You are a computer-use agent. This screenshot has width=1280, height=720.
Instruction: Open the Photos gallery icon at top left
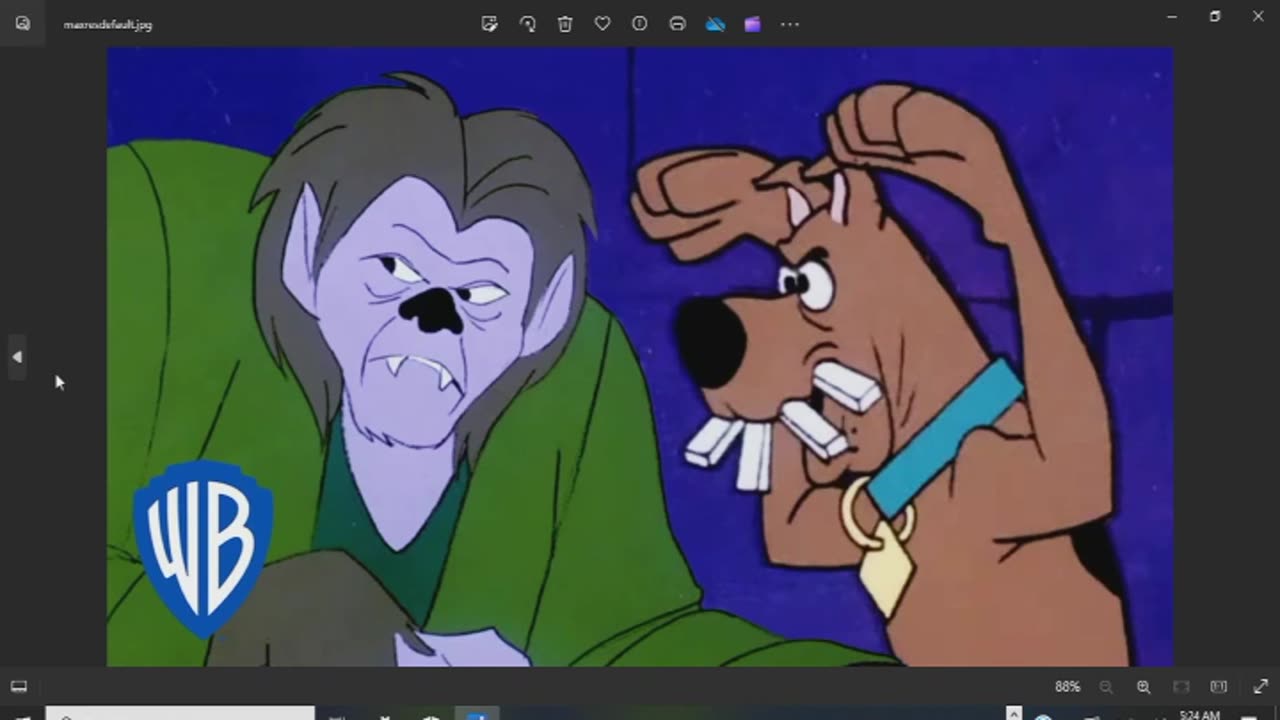click(23, 24)
